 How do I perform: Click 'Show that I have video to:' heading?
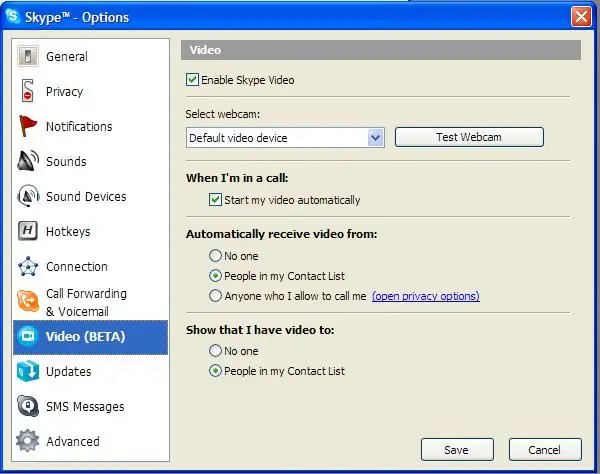click(x=260, y=330)
